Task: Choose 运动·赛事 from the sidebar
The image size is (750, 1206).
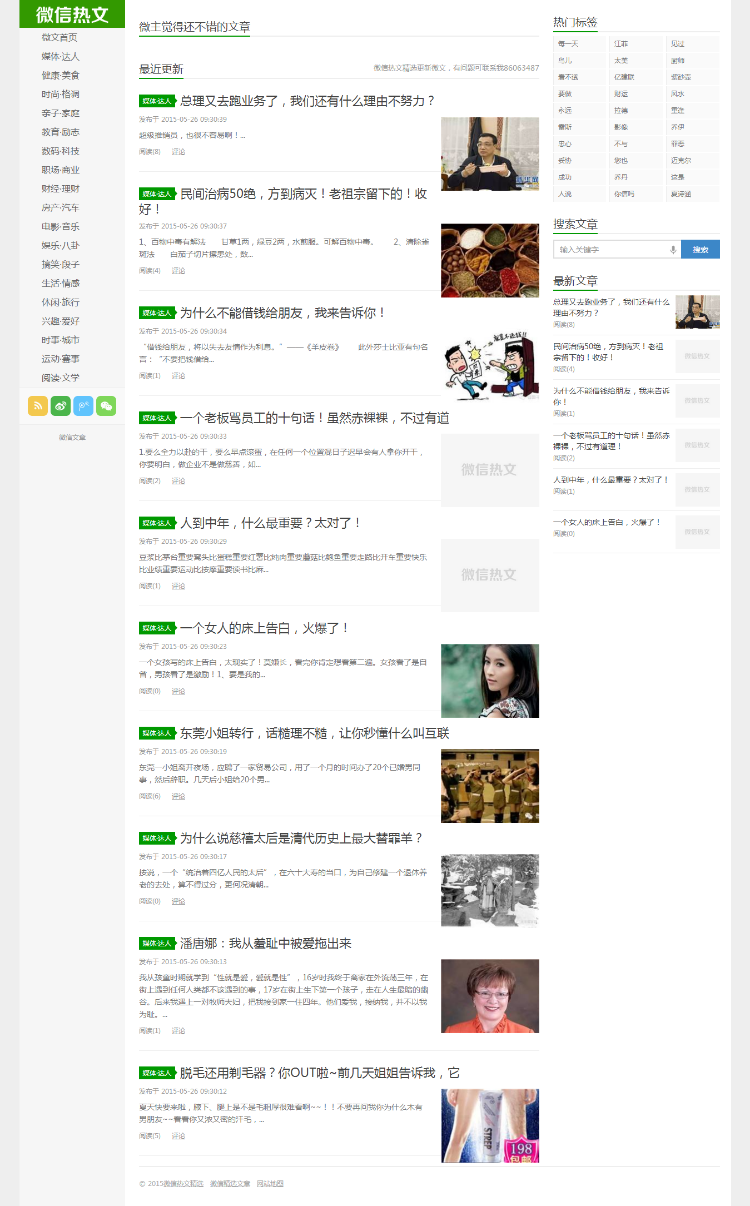Action: [60, 359]
